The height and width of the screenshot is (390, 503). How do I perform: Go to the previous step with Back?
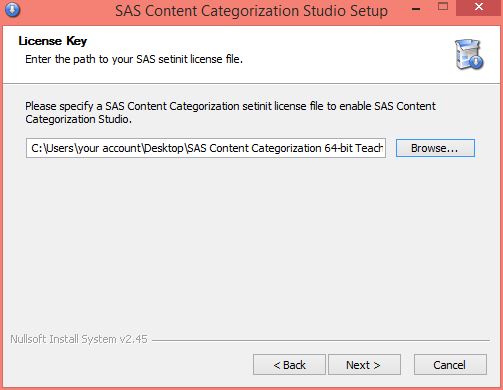pyautogui.click(x=289, y=365)
